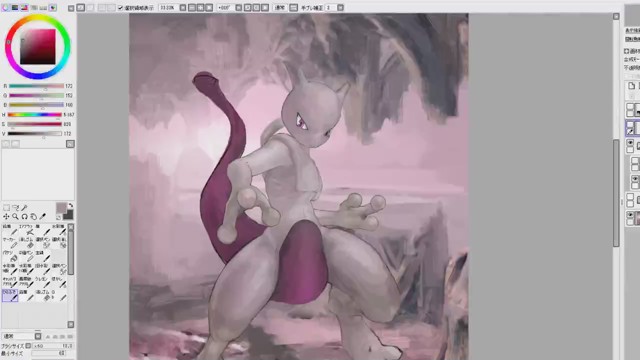Select the zoom magnifier tool
Image resolution: width=640 pixels, height=360 pixels.
click(16, 217)
